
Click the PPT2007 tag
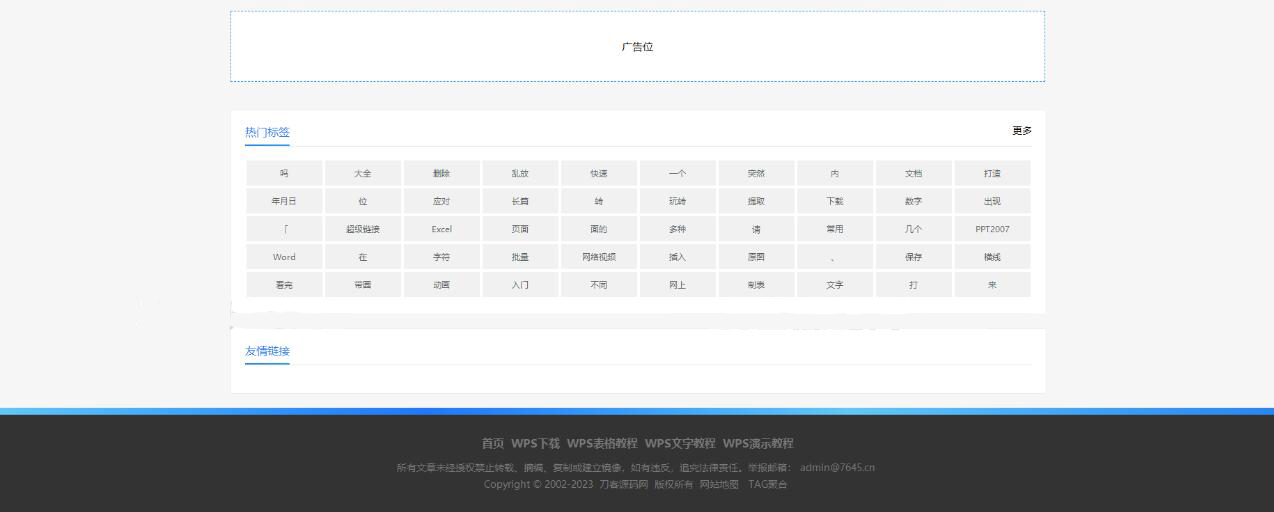tap(992, 229)
